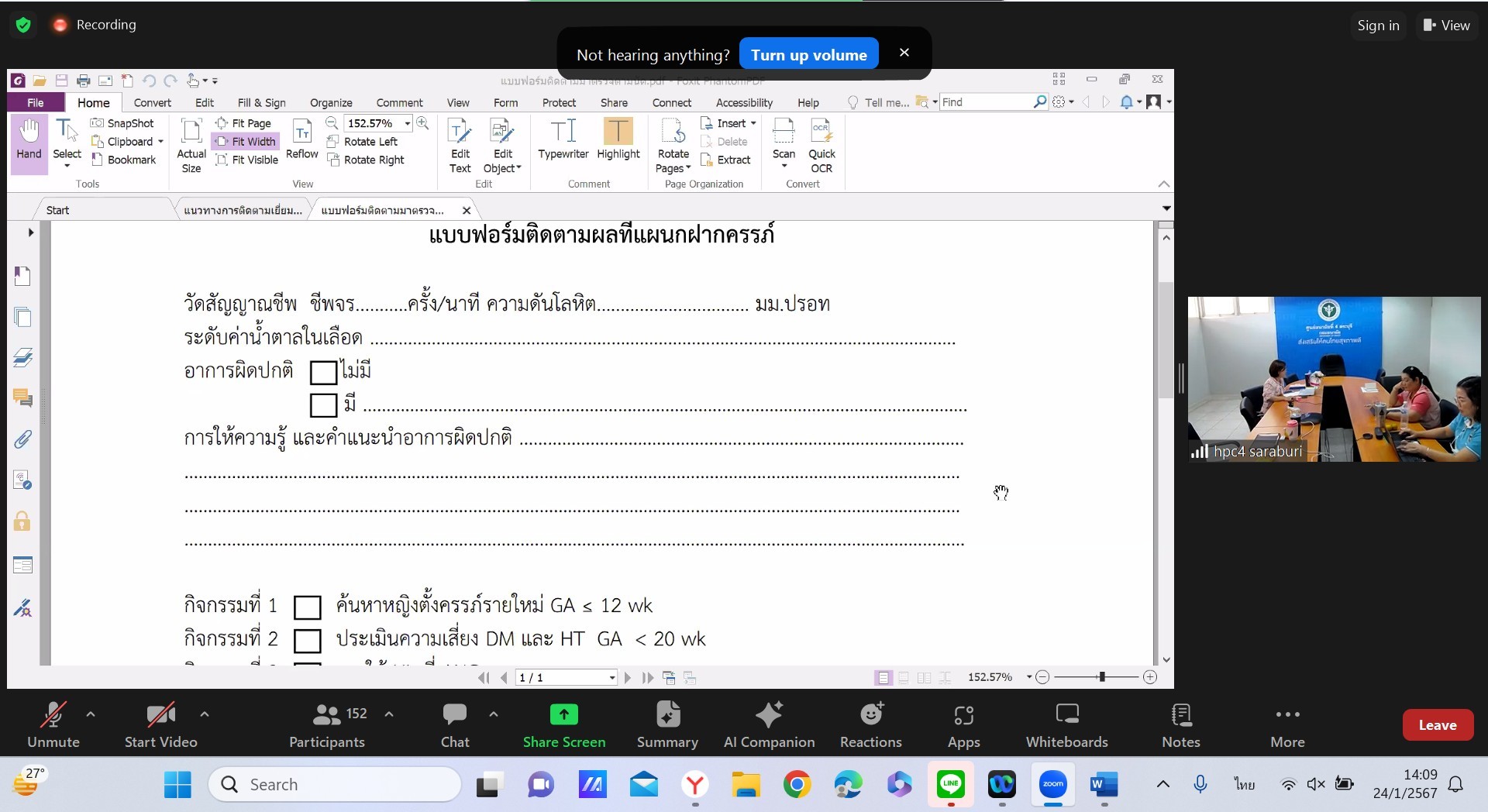Open the attachments paperclip panel
Screen dimensions: 1488x812
click(22, 439)
